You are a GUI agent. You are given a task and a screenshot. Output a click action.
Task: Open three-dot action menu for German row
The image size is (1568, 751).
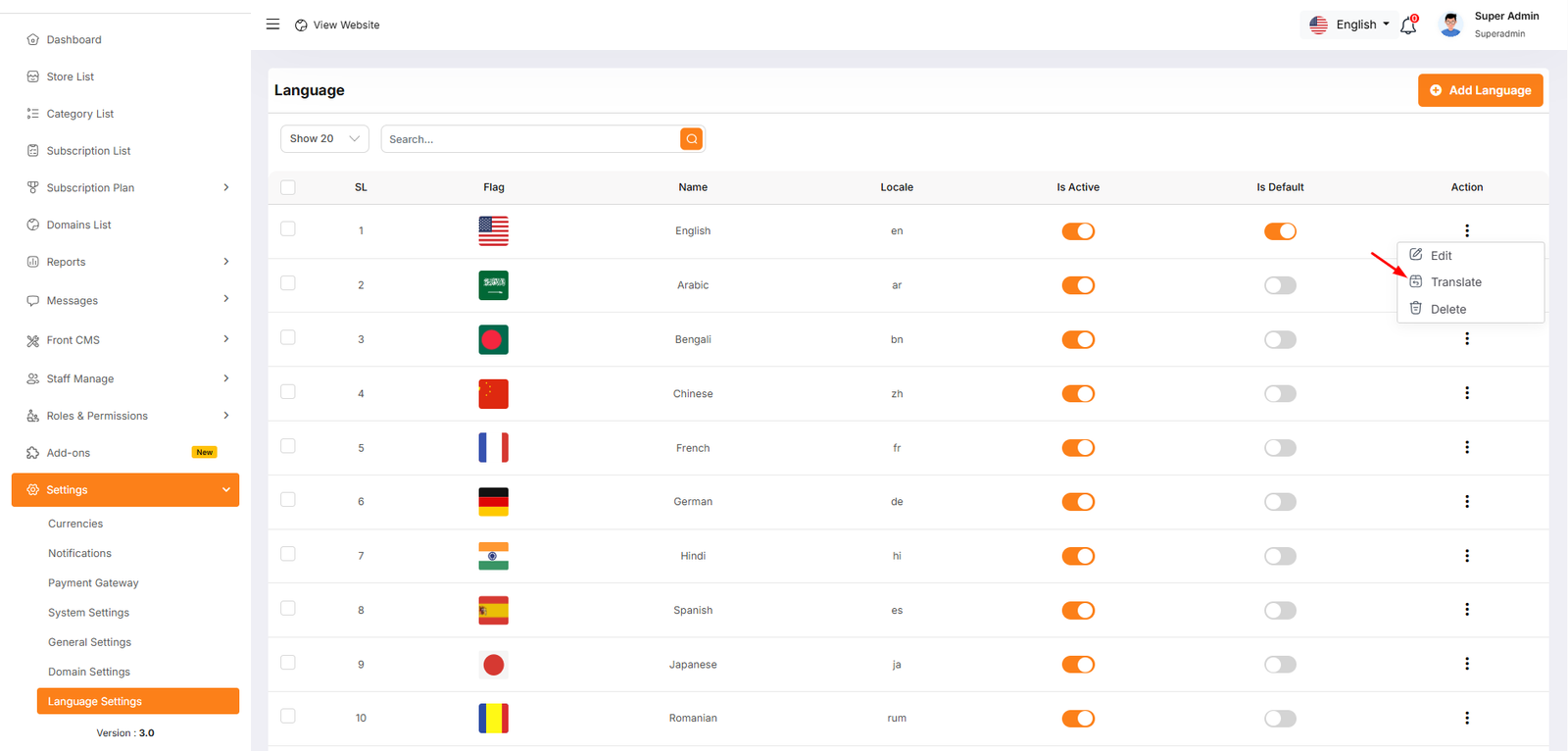tap(1466, 502)
